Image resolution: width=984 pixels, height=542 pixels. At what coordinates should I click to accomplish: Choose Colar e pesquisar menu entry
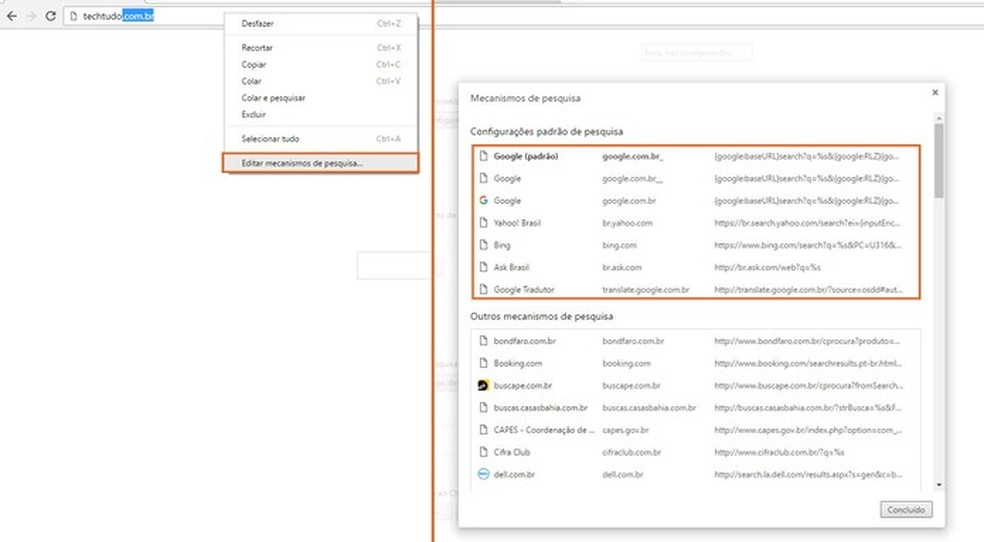tap(320, 98)
